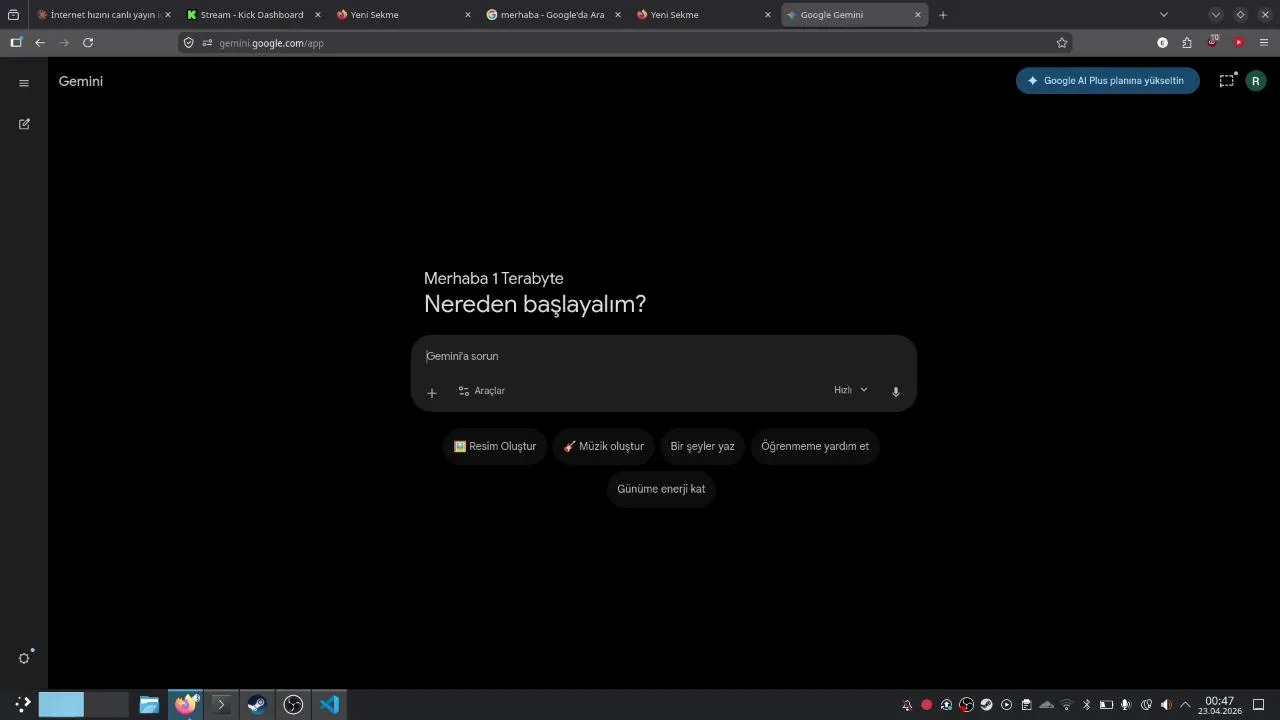The image size is (1280, 720).
Task: Open the Wi-Fi network tray icon
Action: (x=1067, y=705)
